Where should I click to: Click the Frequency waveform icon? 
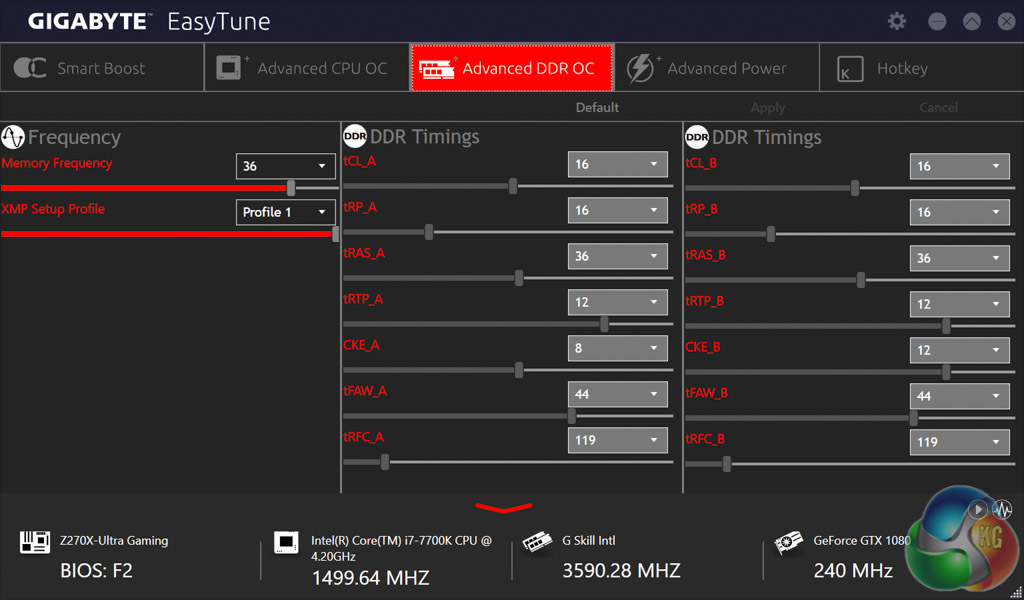click(x=12, y=137)
